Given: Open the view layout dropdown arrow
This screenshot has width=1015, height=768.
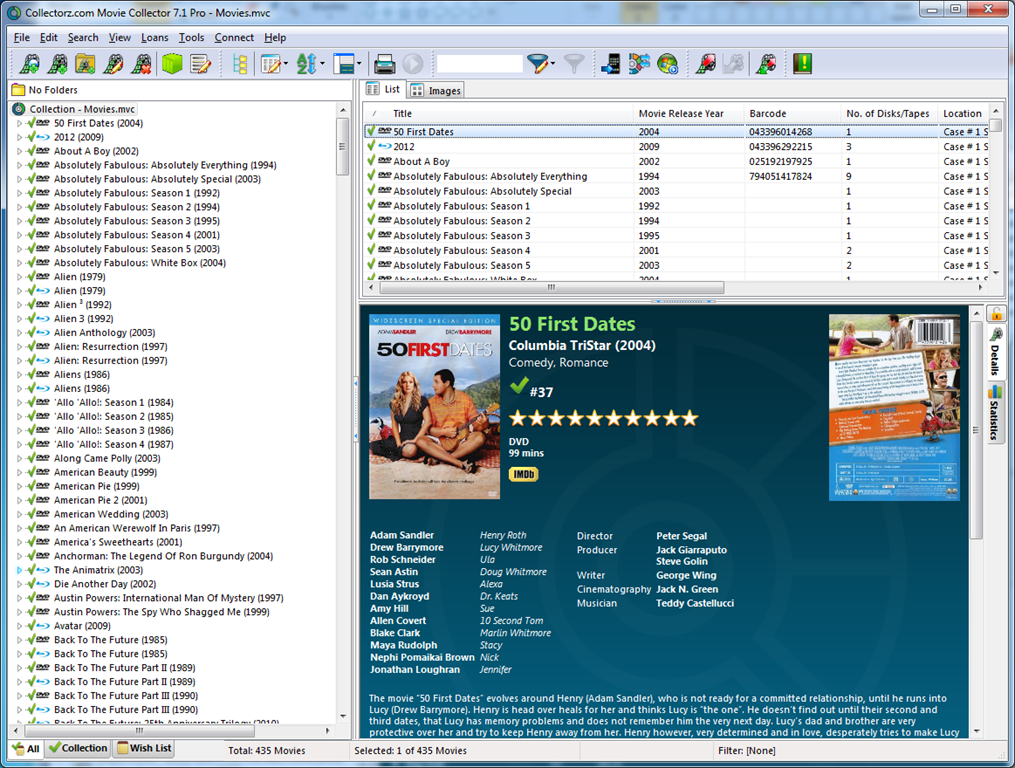Looking at the screenshot, I should click(x=359, y=63).
